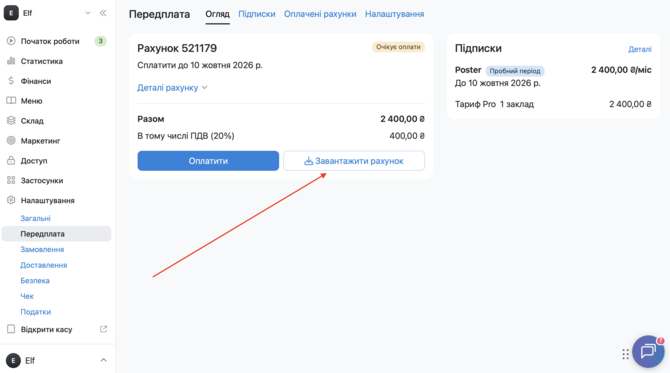Click the Меню book icon

(x=11, y=101)
